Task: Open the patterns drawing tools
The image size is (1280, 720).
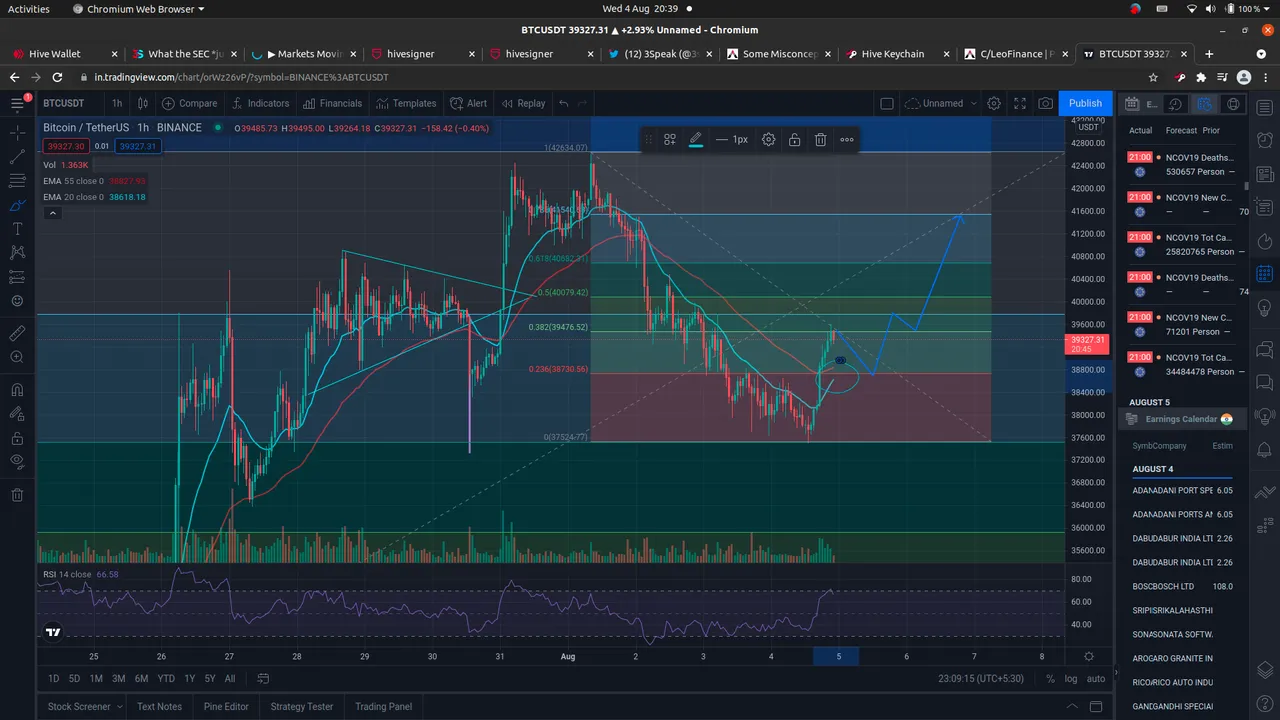Action: tap(17, 253)
